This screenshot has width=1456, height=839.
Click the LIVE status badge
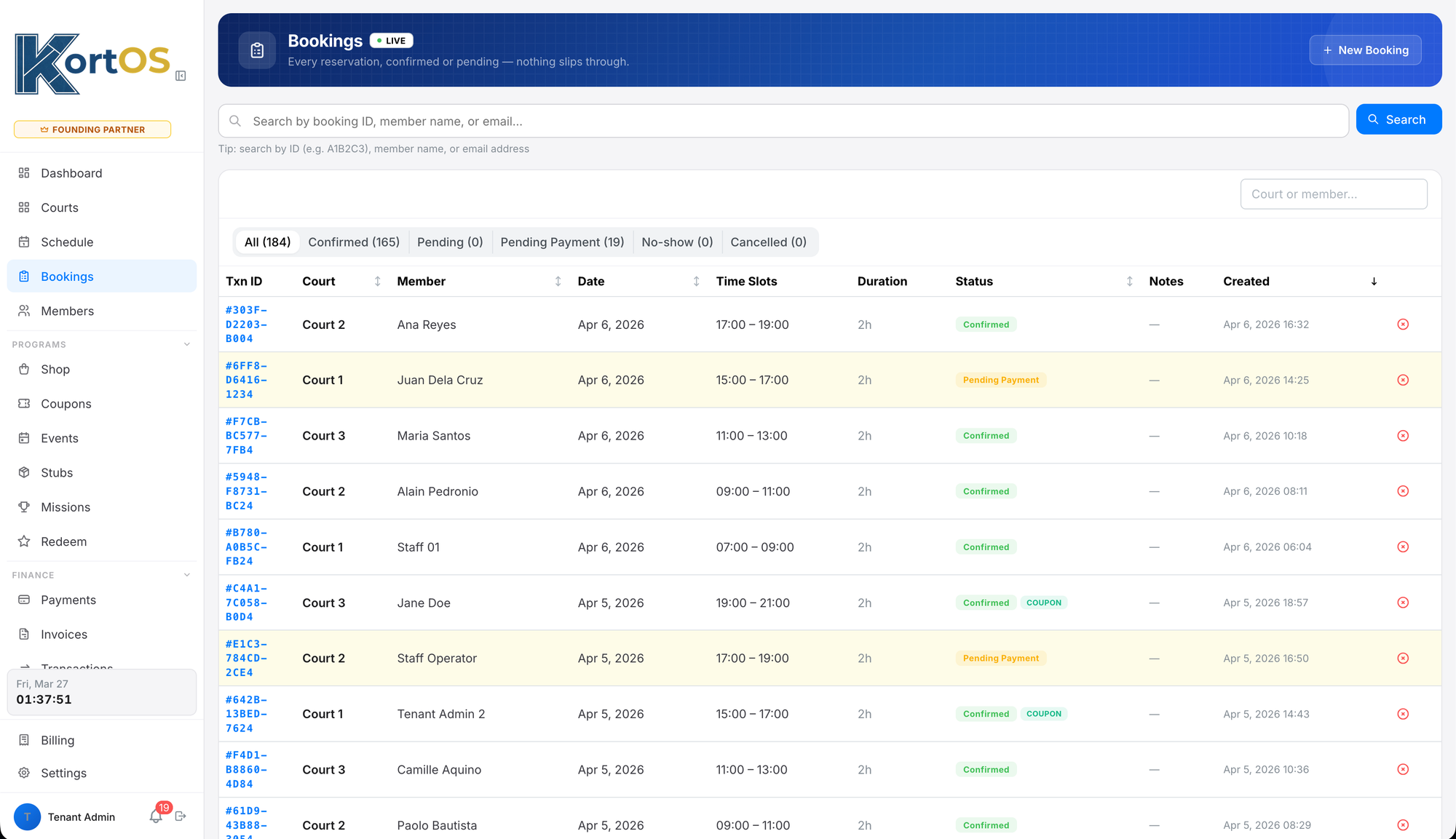[392, 41]
